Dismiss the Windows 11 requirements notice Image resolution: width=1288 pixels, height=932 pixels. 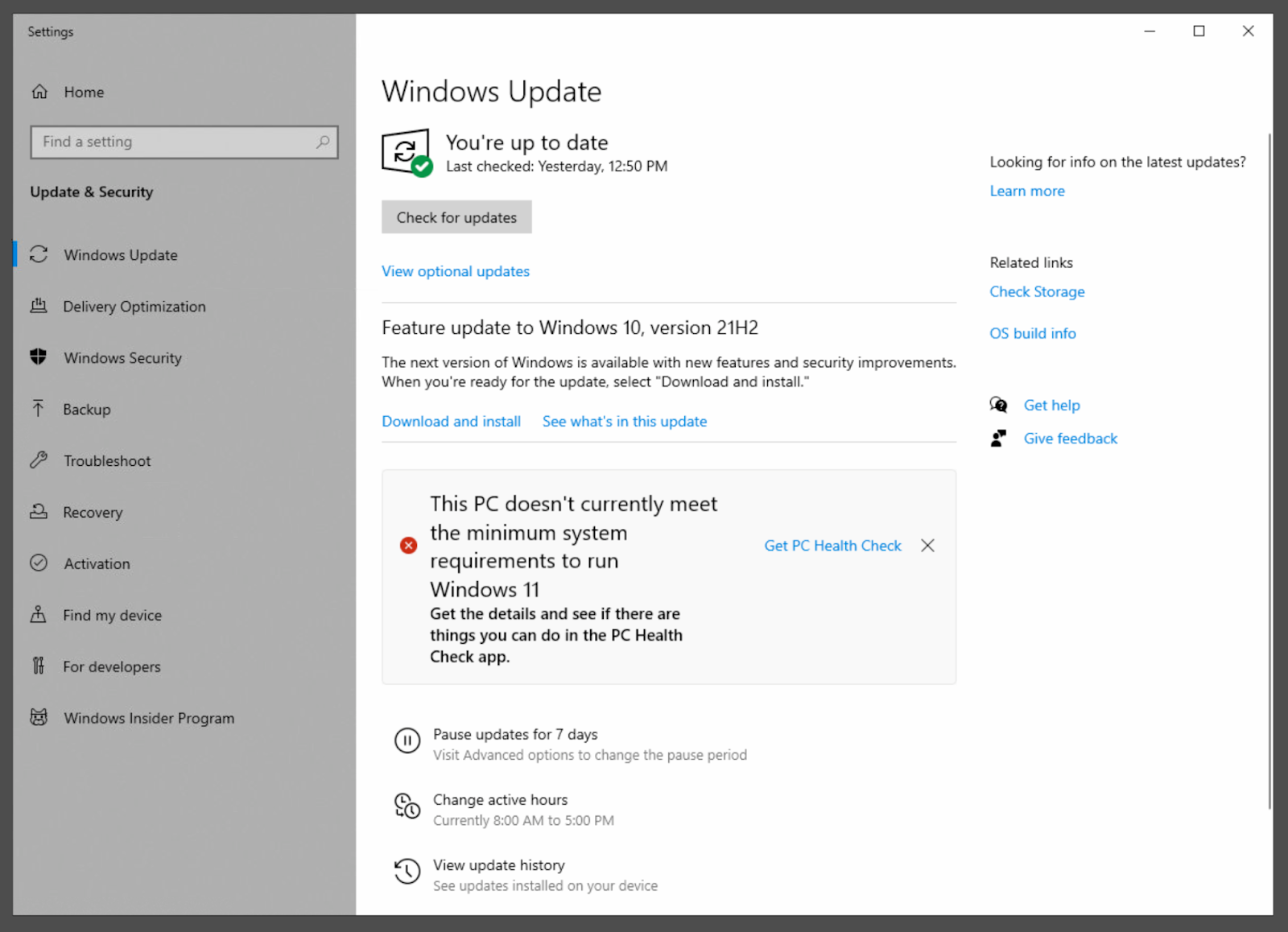coord(928,546)
